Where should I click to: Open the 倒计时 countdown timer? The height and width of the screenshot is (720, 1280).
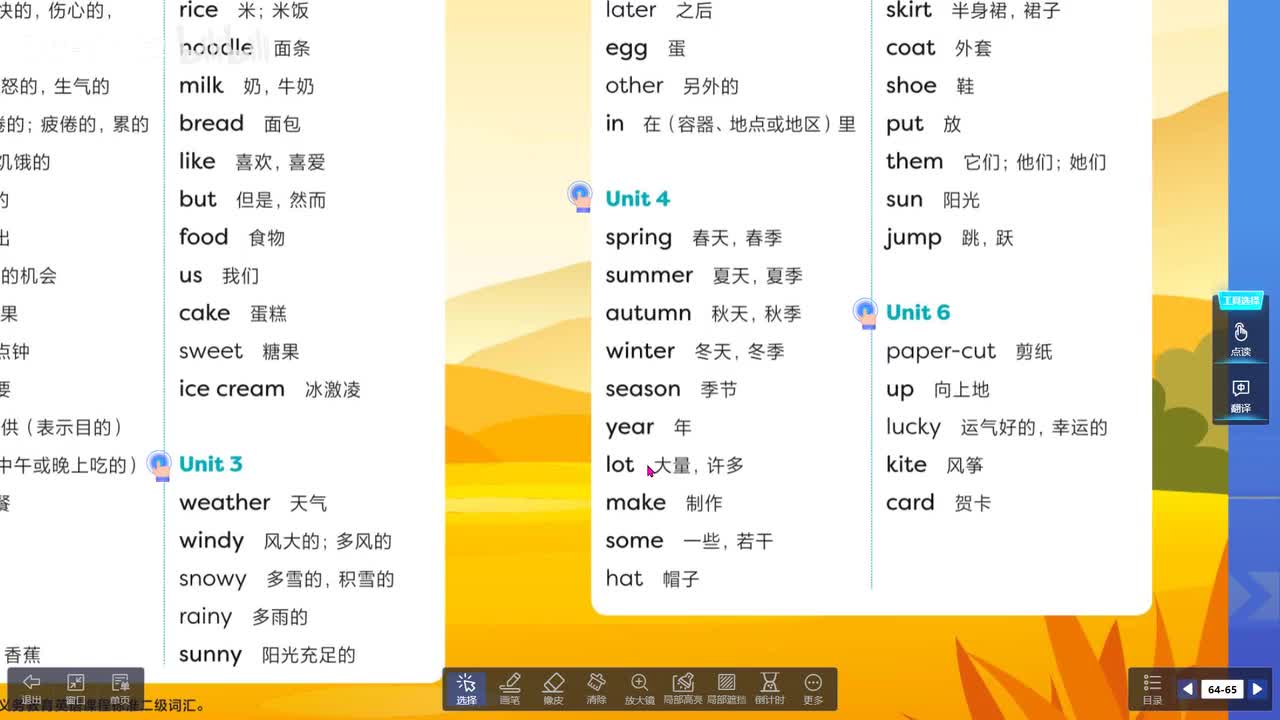click(x=770, y=688)
